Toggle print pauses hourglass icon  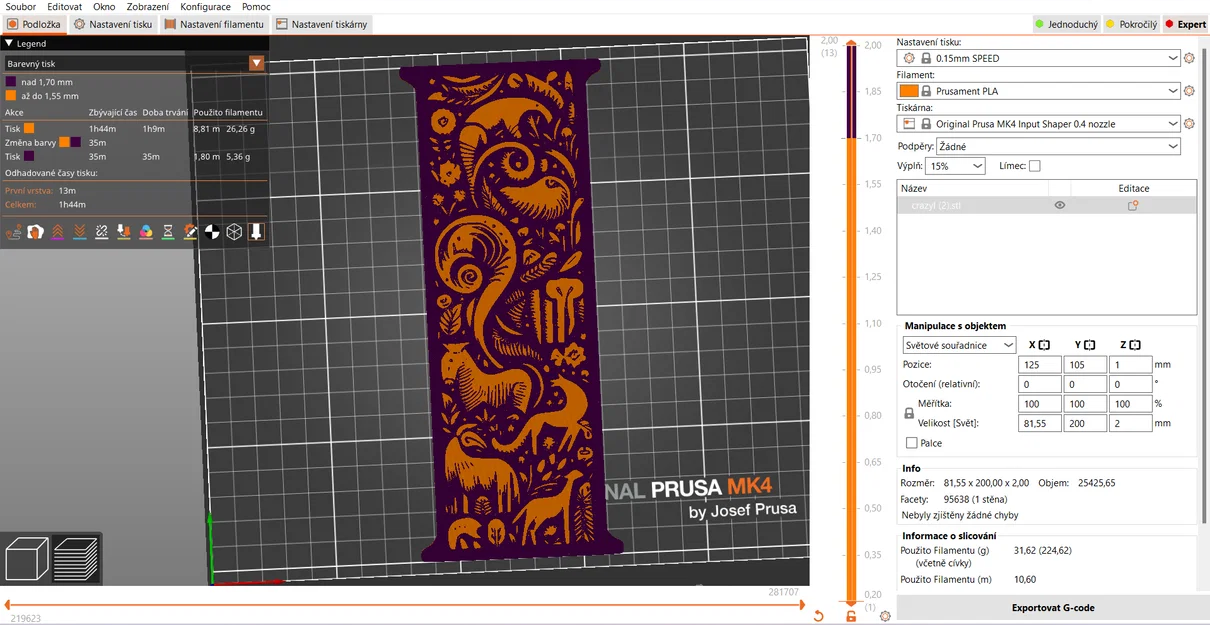click(168, 232)
